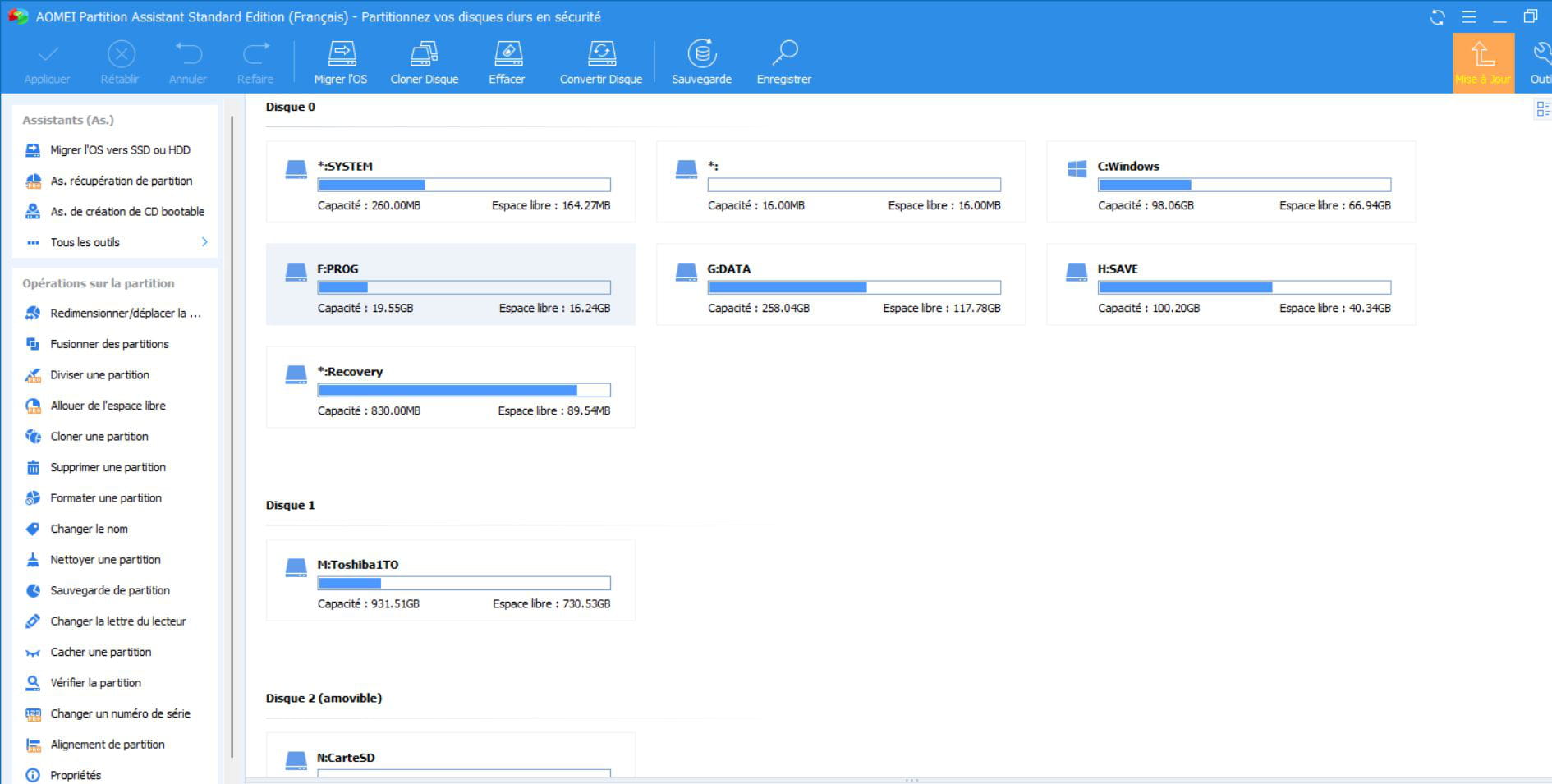Screen dimensions: 1552x784
Task: Open As. de création de CD bootable
Action: [114, 212]
